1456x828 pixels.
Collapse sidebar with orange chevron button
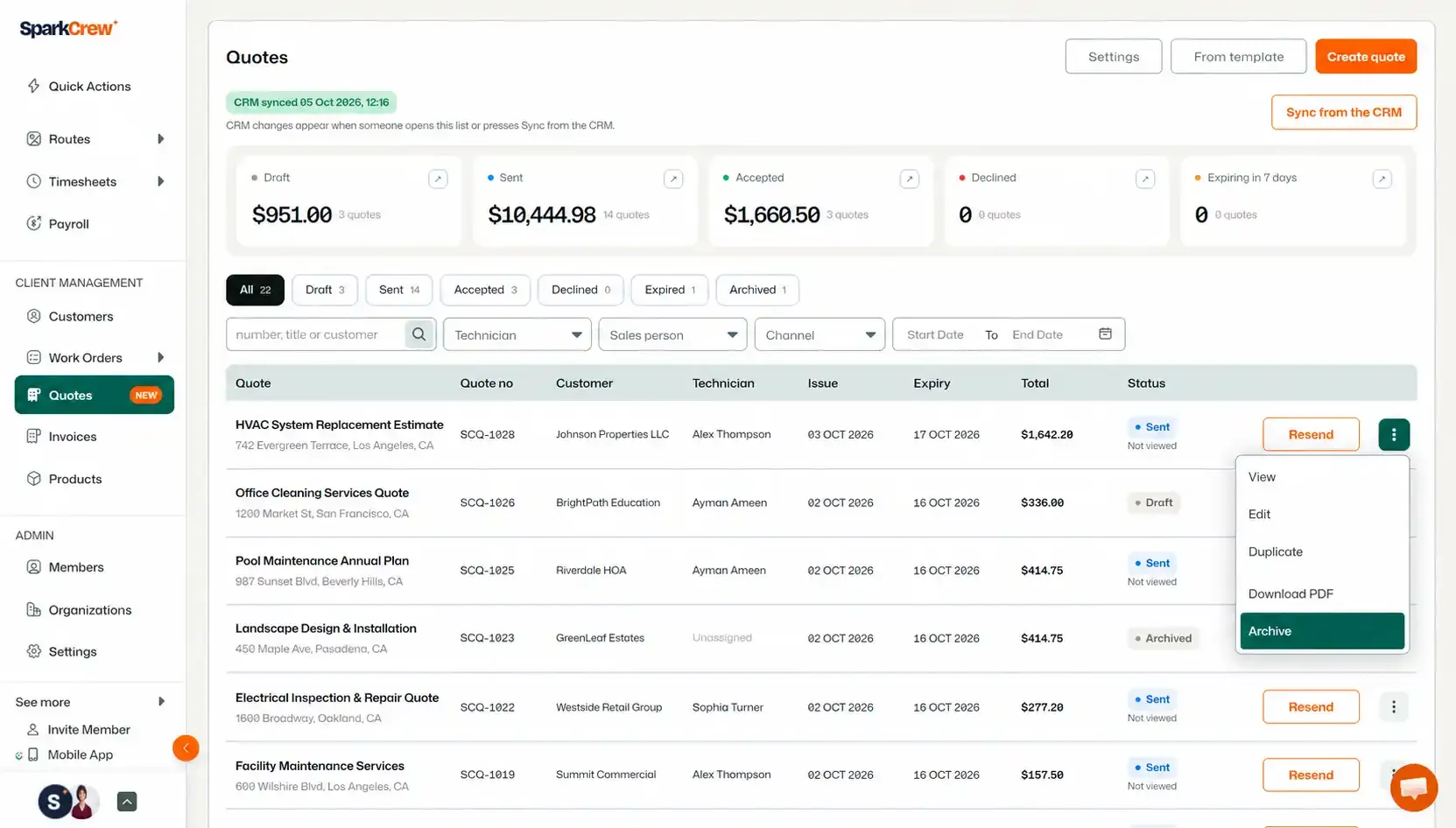point(186,748)
